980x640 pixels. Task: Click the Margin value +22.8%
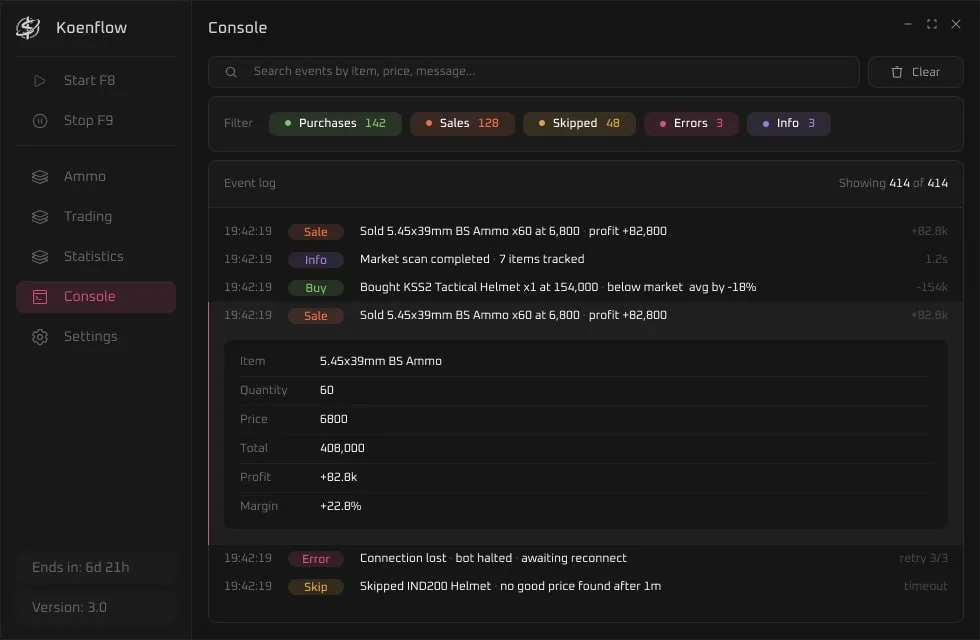click(x=341, y=506)
